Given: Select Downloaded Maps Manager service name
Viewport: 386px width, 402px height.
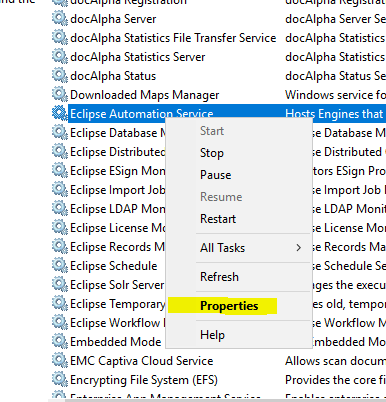Looking at the screenshot, I should 145,95.
